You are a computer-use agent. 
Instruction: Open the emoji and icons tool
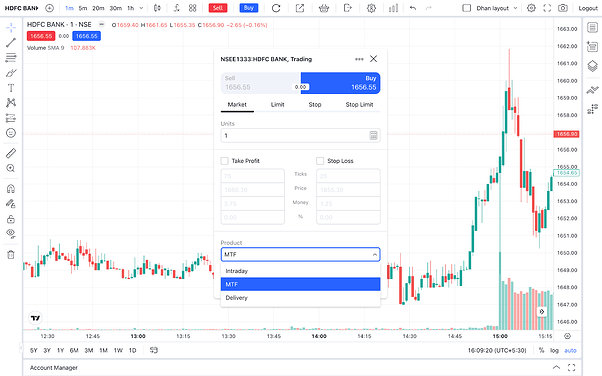pyautogui.click(x=11, y=133)
